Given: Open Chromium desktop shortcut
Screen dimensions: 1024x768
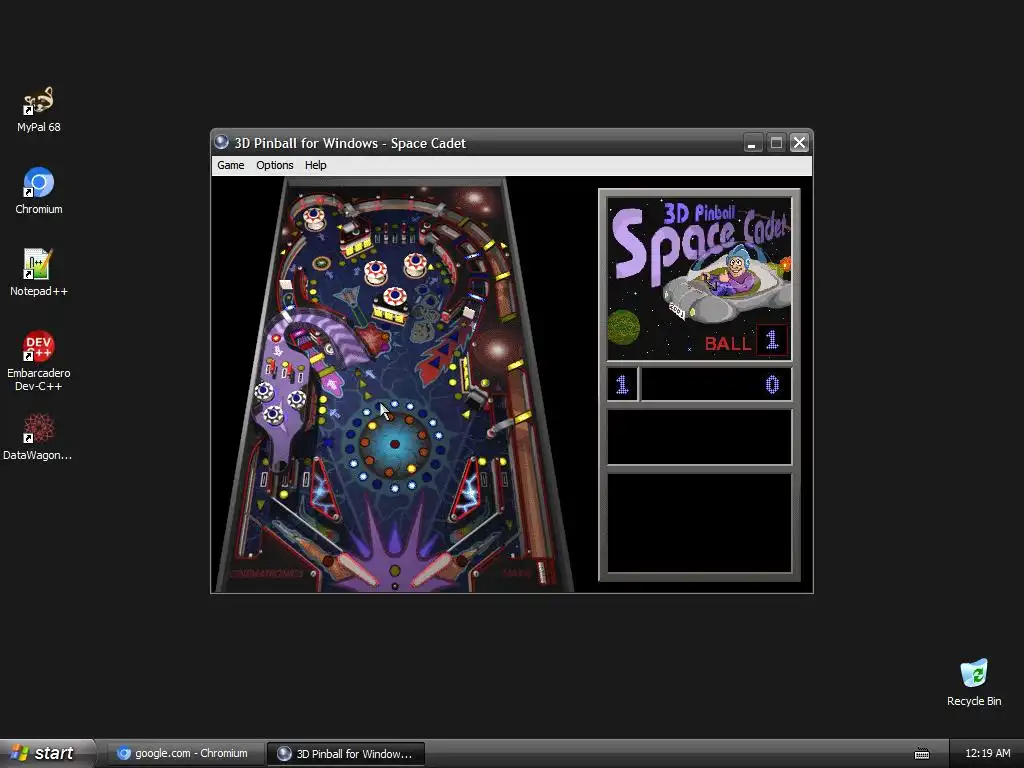Looking at the screenshot, I should 39,191.
